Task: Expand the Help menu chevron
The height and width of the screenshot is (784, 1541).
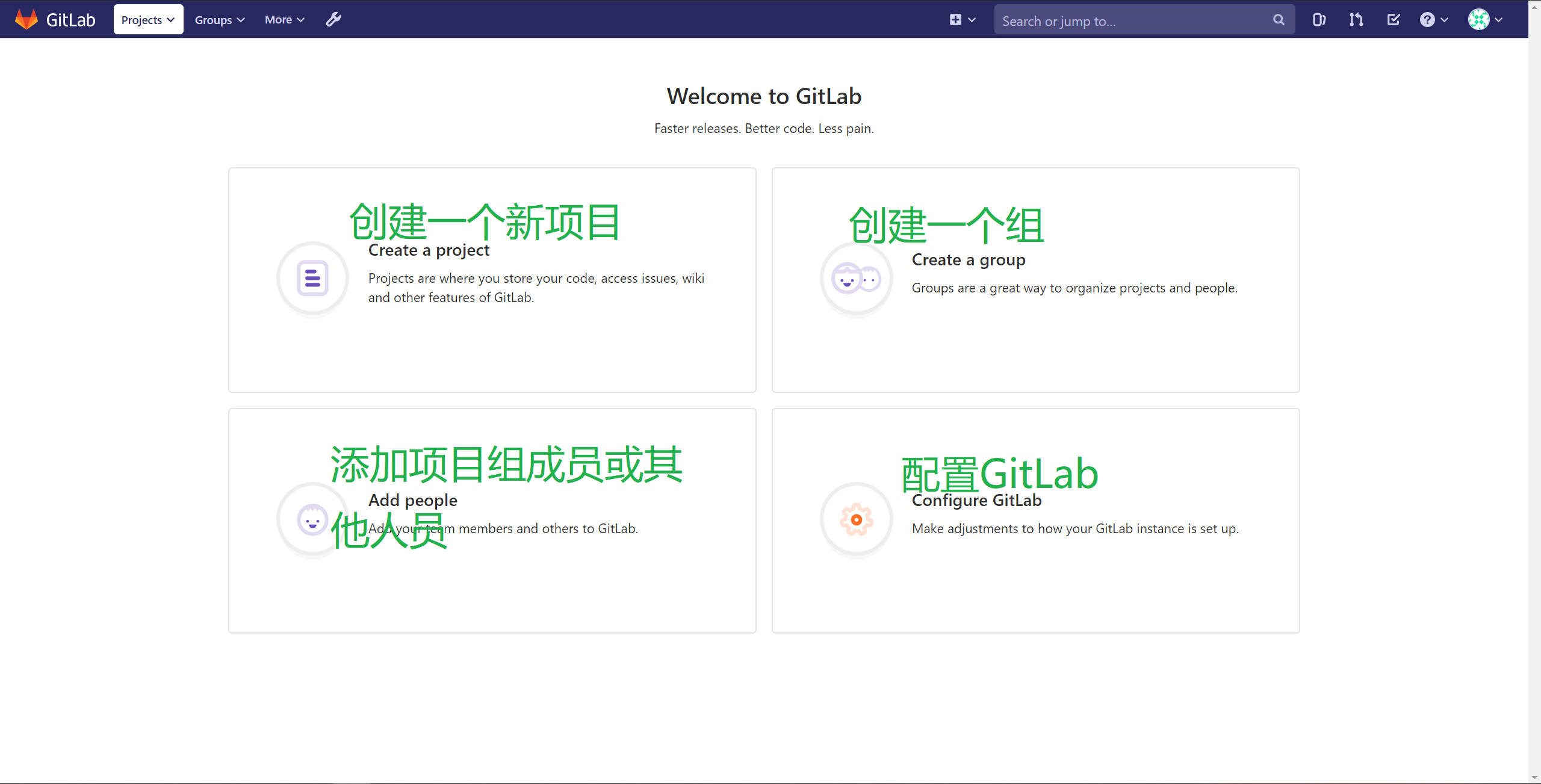Action: 1445,20
